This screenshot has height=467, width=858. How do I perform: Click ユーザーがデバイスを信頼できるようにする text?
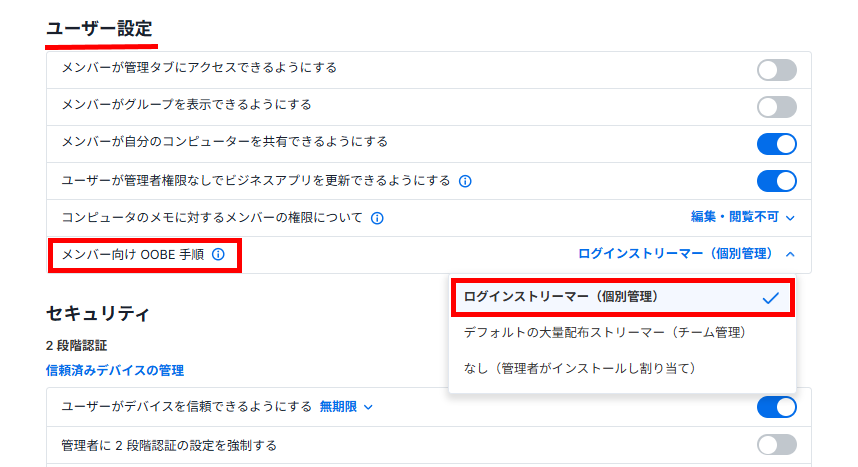pyautogui.click(x=187, y=407)
